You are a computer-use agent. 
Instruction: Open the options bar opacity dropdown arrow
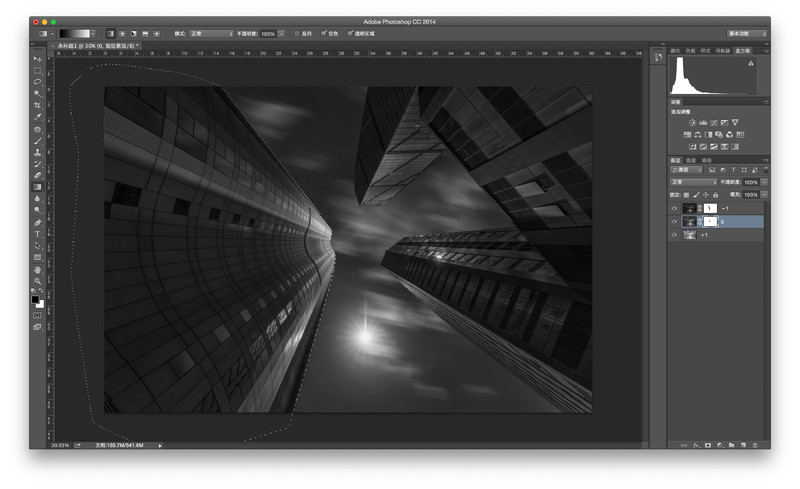(x=281, y=34)
